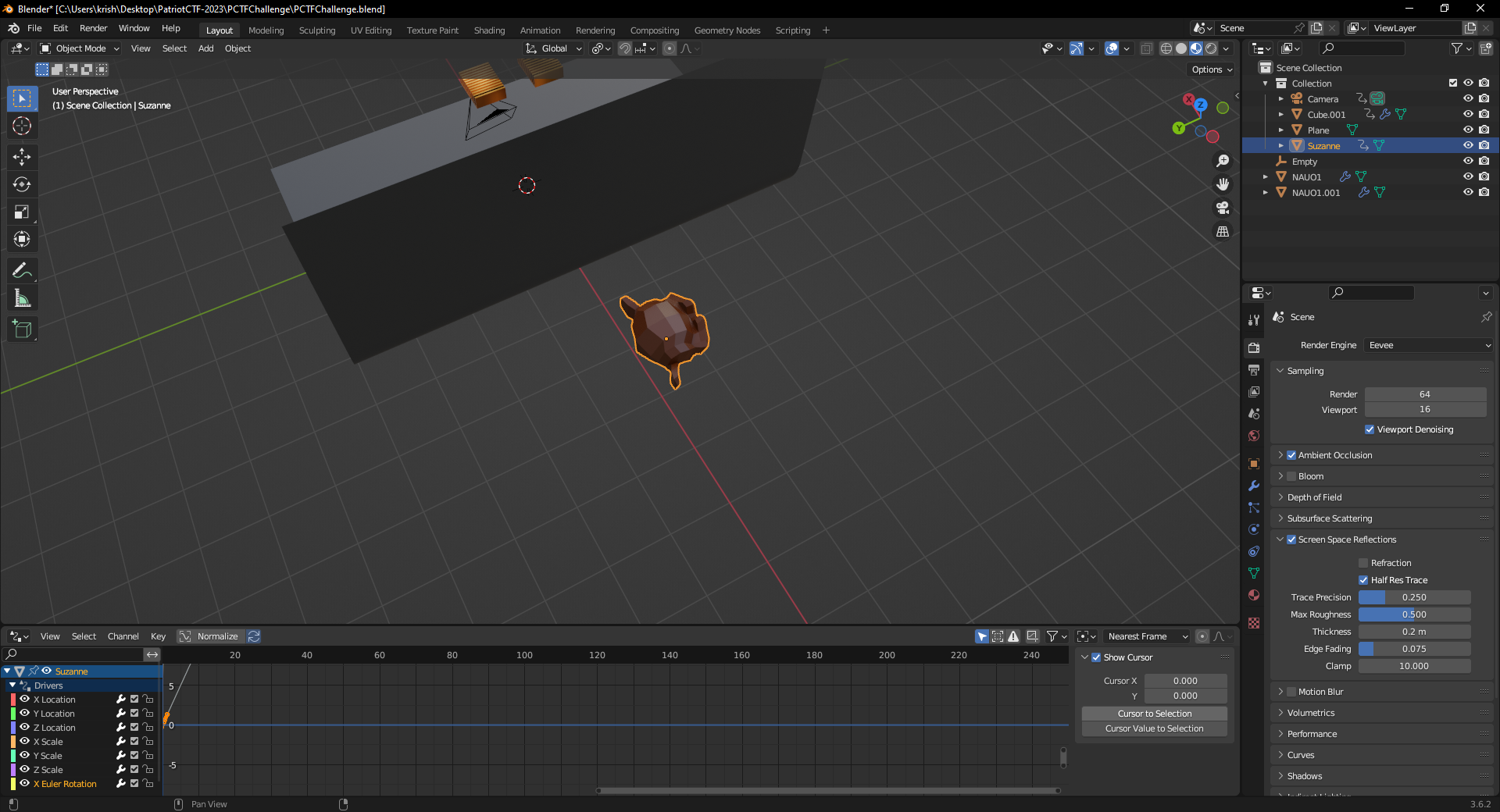Hide Camera in outliner with eye icon
This screenshot has width=1500, height=812.
click(1468, 98)
